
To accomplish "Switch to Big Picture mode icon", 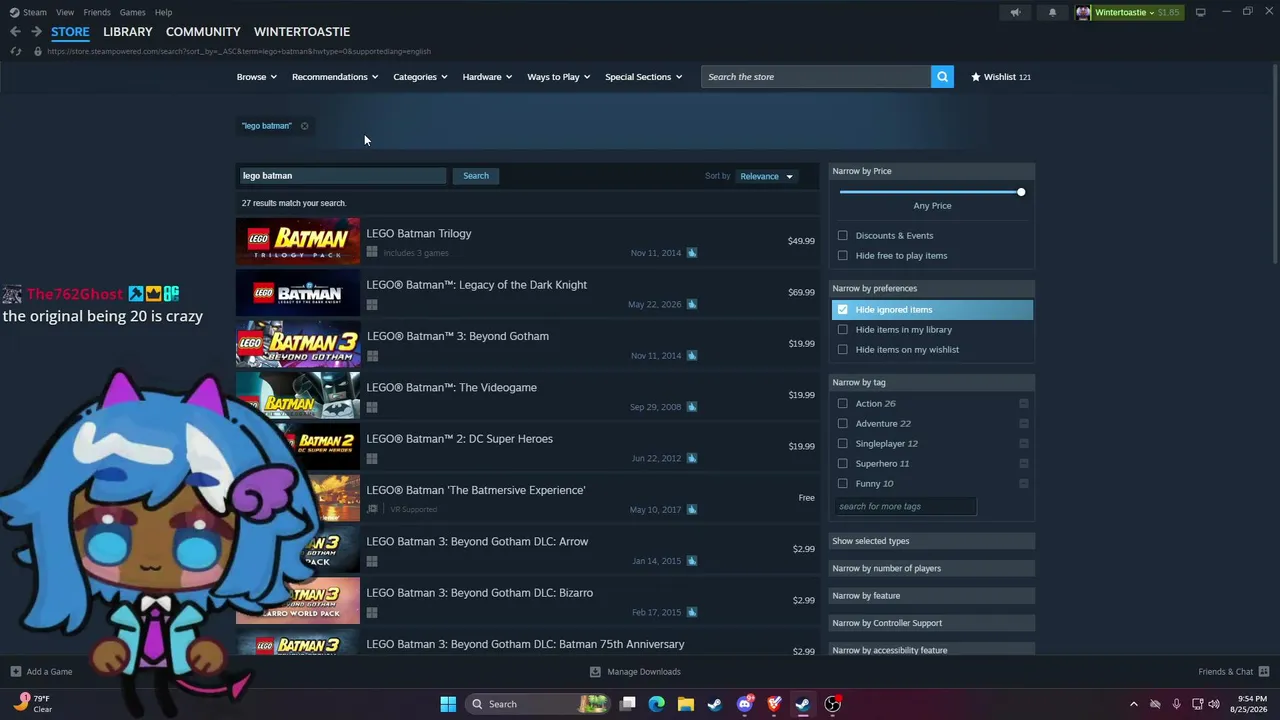I will (1200, 12).
